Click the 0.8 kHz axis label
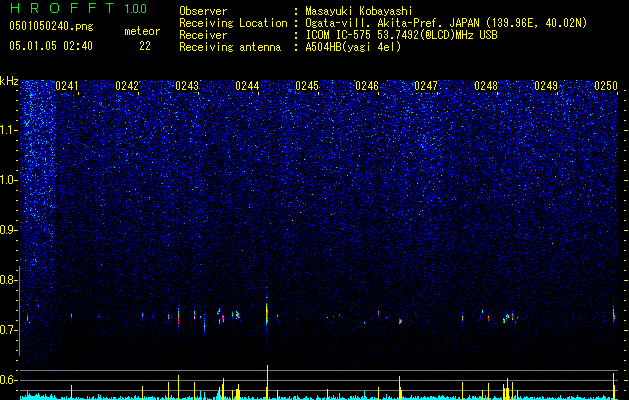This screenshot has height=400, width=629. (9, 280)
